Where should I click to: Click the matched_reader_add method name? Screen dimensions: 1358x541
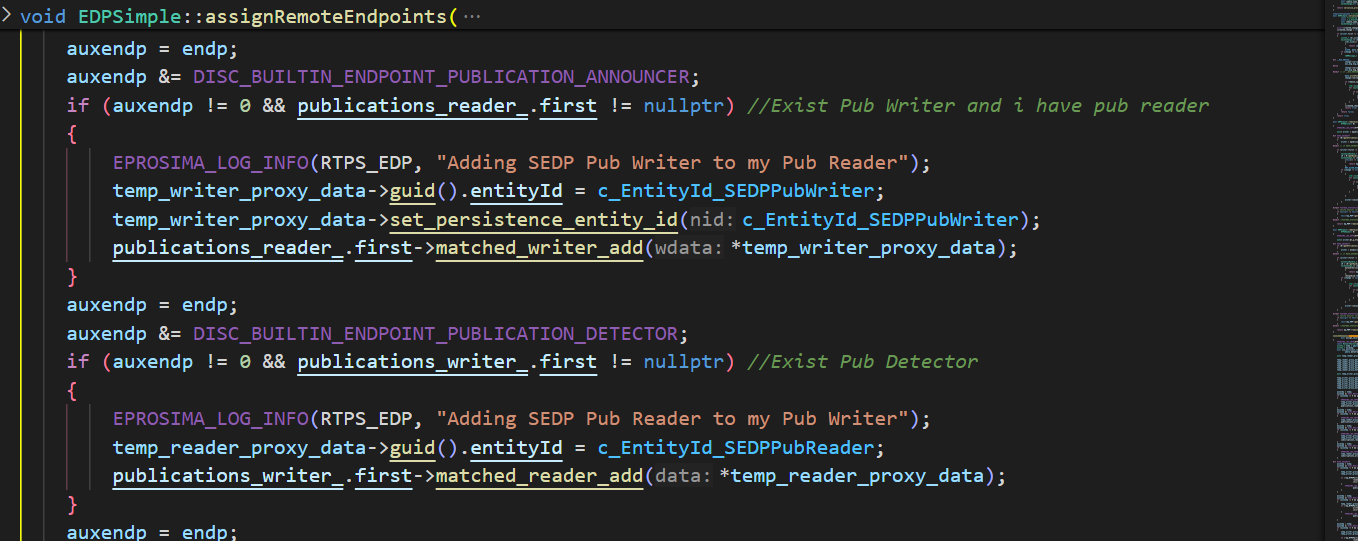click(539, 476)
